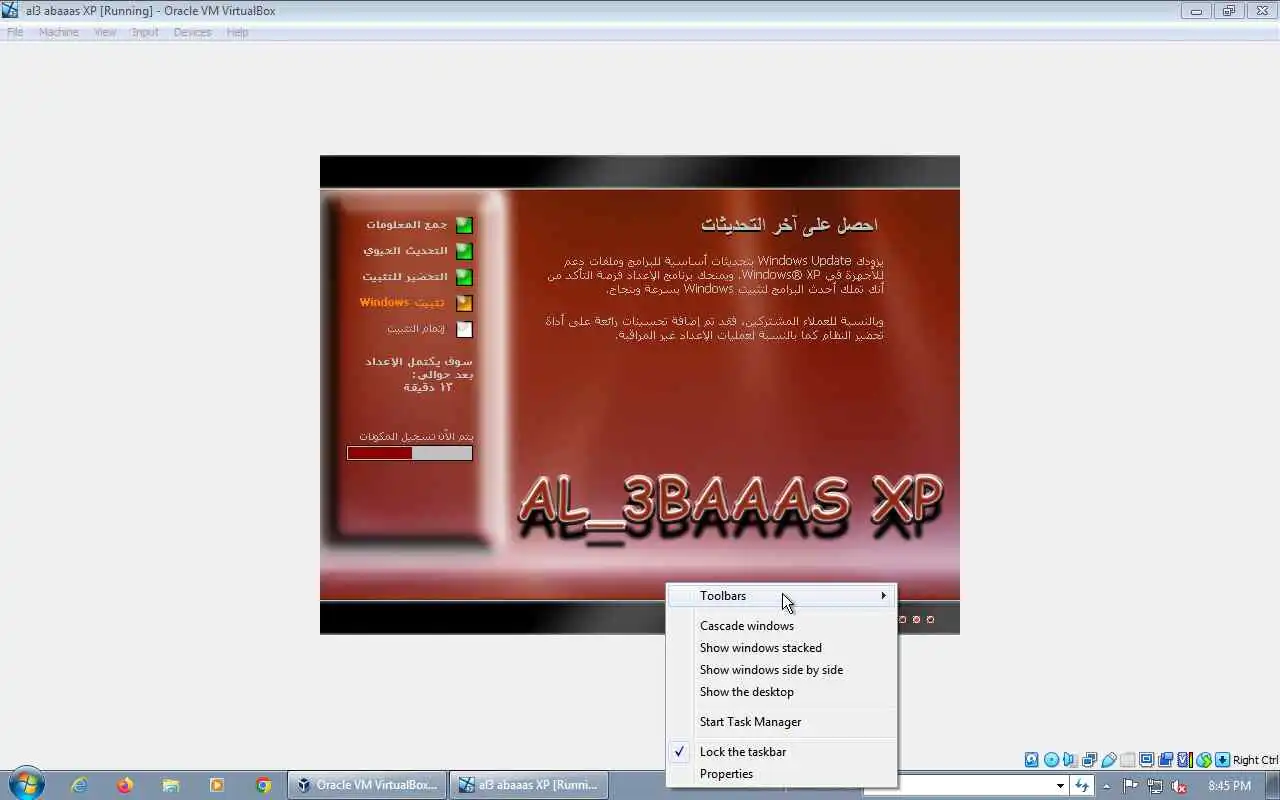This screenshot has height=800, width=1280.
Task: Open the Windows Start orb
Action: pos(26,784)
